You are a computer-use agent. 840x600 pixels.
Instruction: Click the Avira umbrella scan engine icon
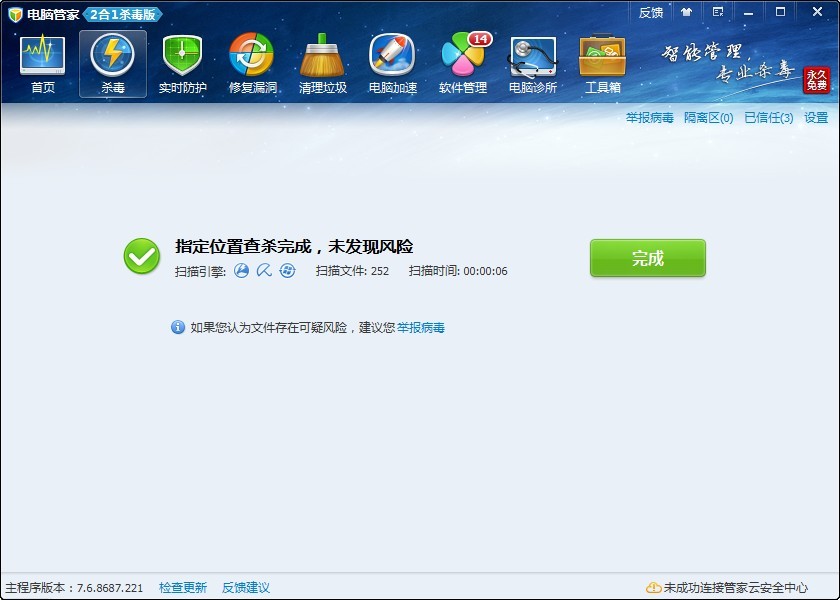pyautogui.click(x=264, y=271)
